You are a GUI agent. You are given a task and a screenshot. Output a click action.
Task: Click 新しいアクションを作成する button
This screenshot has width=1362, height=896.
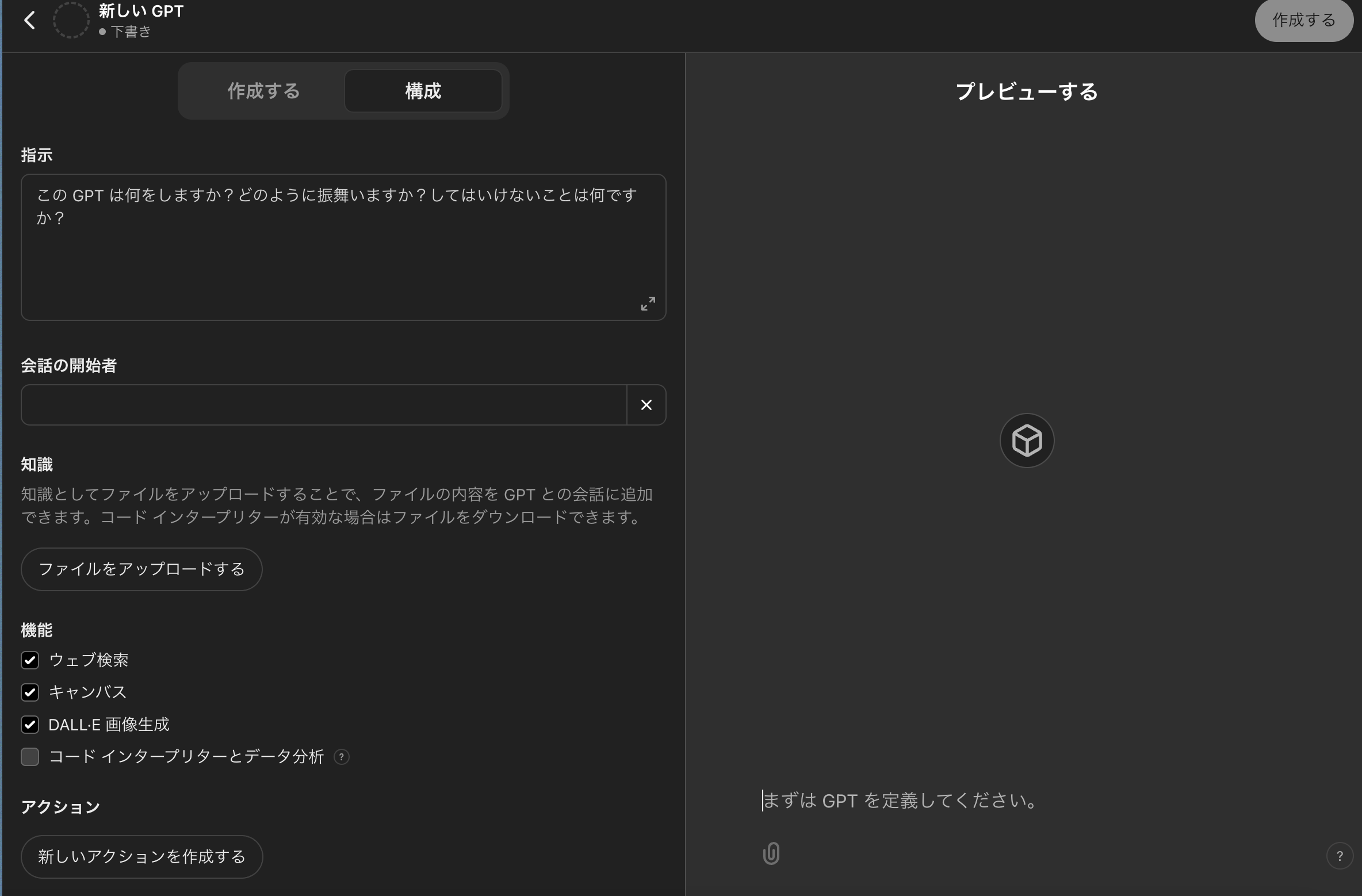[x=141, y=856]
